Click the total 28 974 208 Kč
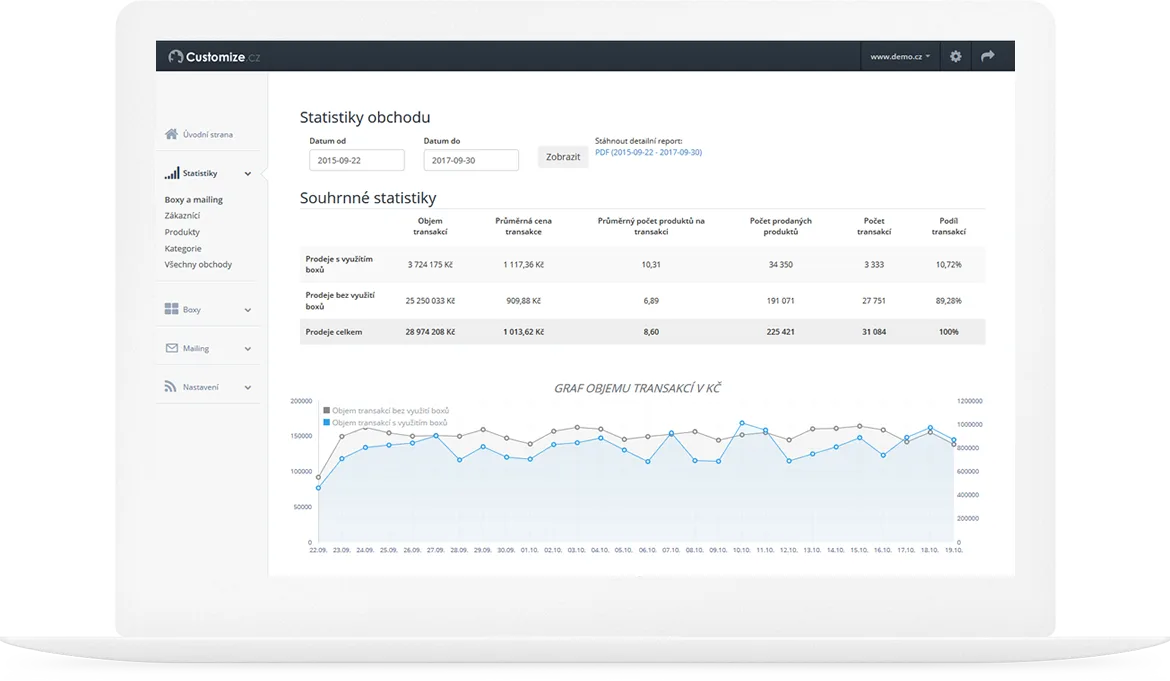1170x681 pixels. [x=430, y=332]
